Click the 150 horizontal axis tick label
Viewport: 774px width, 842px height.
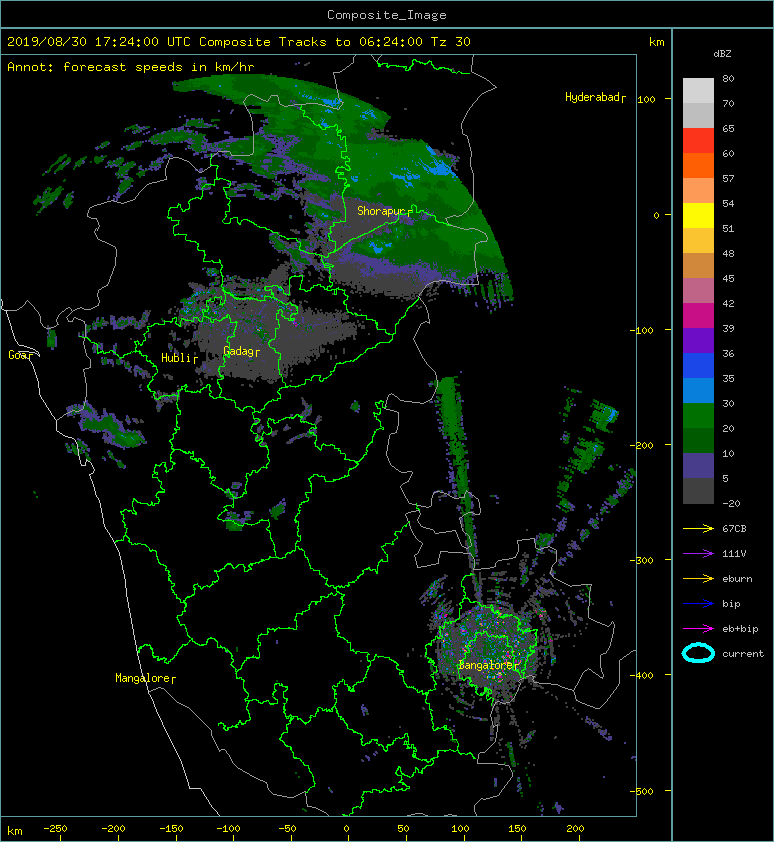click(x=517, y=828)
